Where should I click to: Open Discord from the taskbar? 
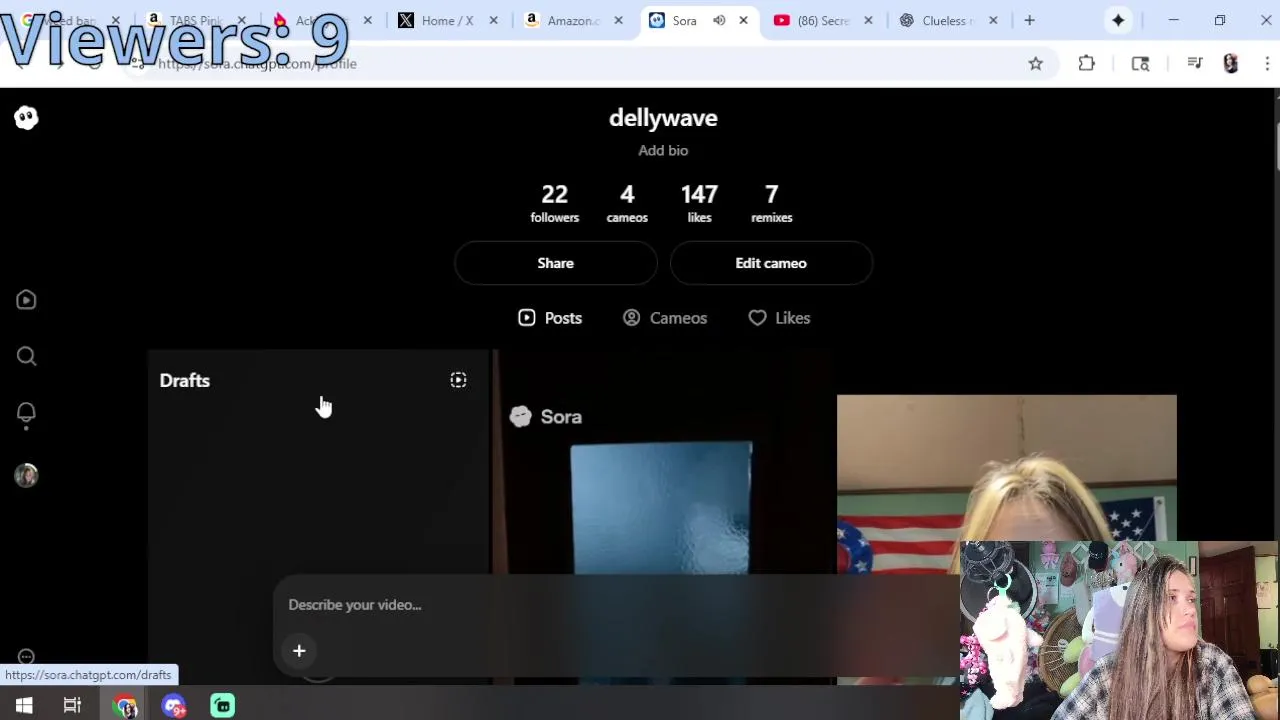pyautogui.click(x=174, y=706)
